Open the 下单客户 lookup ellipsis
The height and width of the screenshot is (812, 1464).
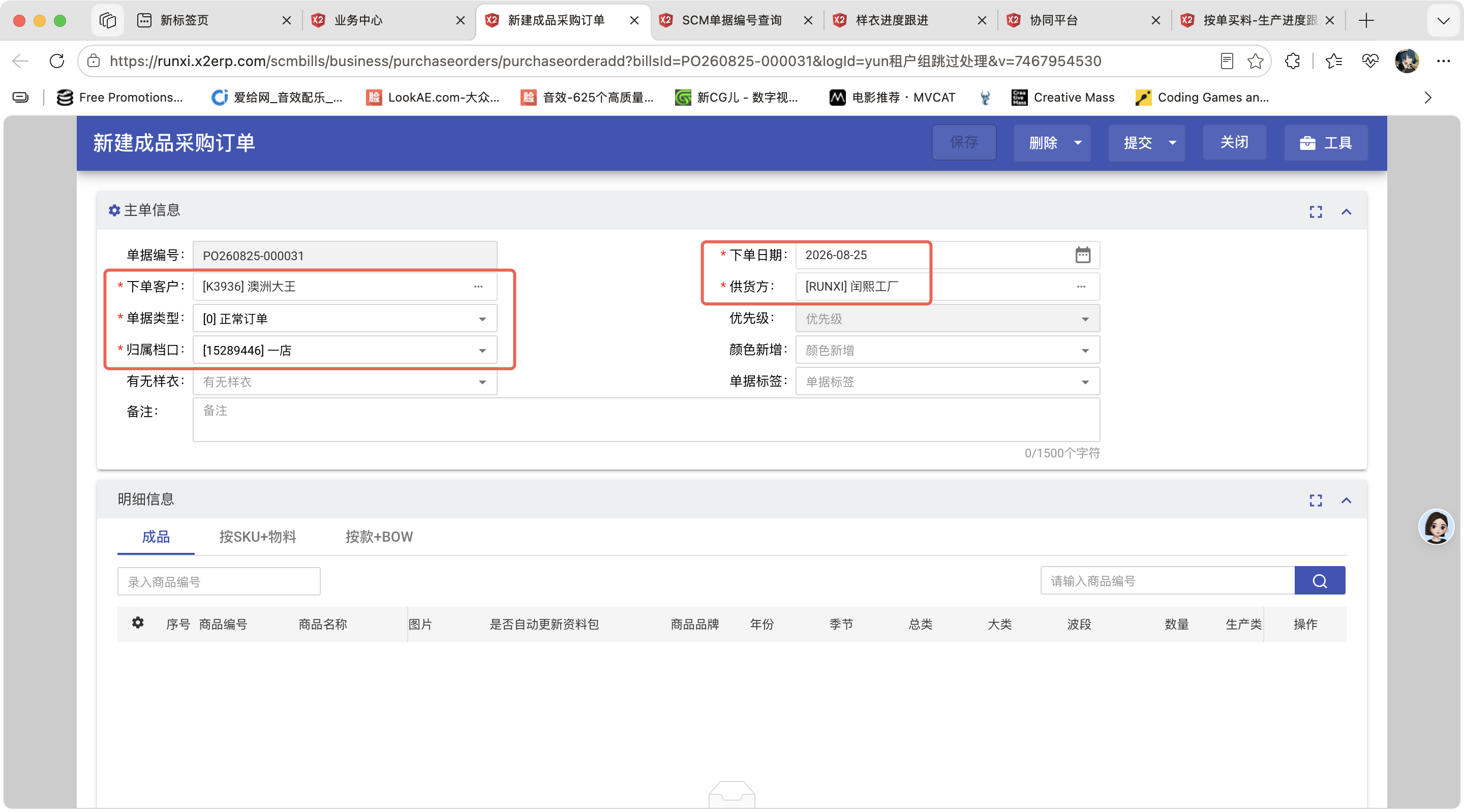pyautogui.click(x=478, y=287)
